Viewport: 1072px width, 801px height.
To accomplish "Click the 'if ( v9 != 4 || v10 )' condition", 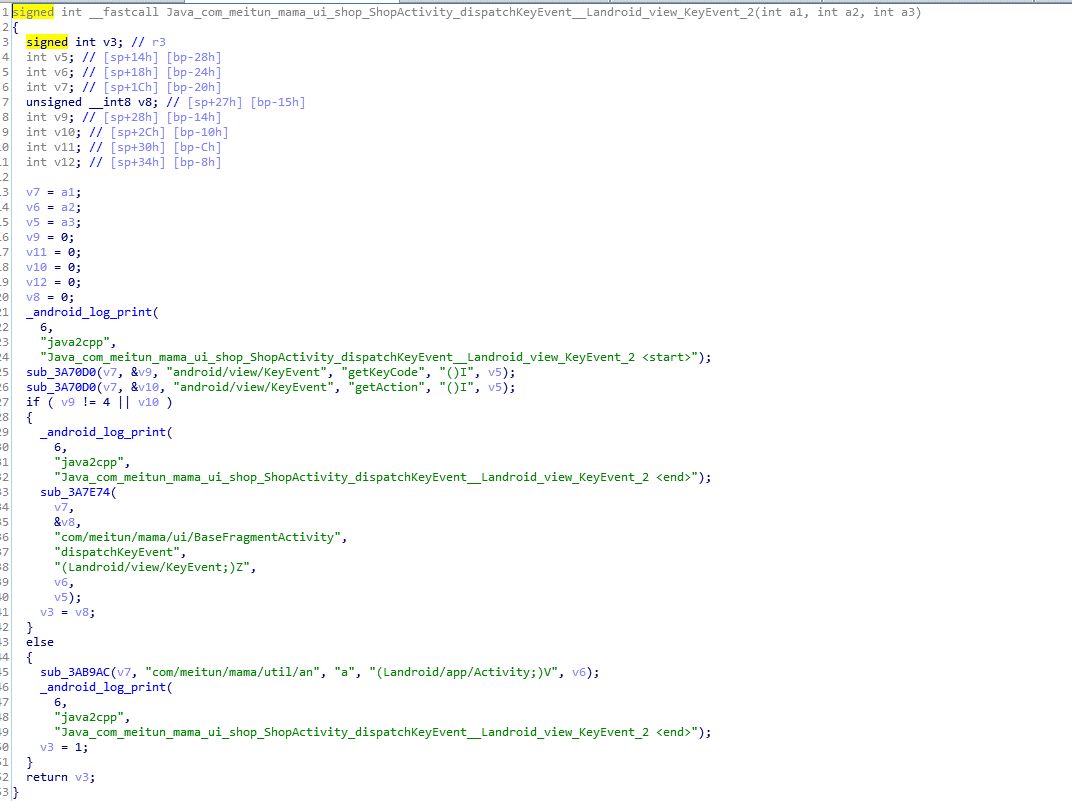I will [x=99, y=402].
